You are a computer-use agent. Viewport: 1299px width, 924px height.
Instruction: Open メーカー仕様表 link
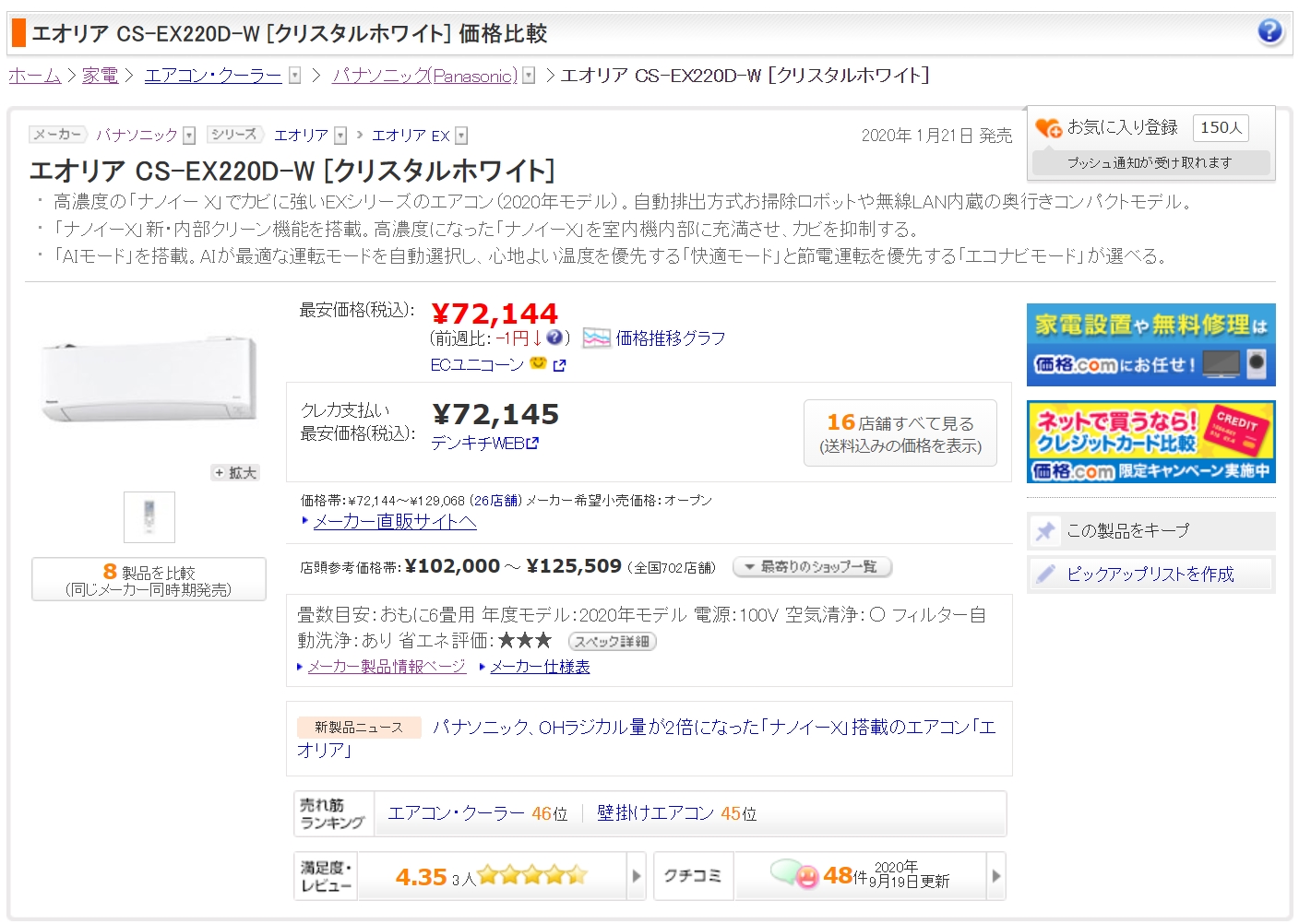click(x=540, y=667)
